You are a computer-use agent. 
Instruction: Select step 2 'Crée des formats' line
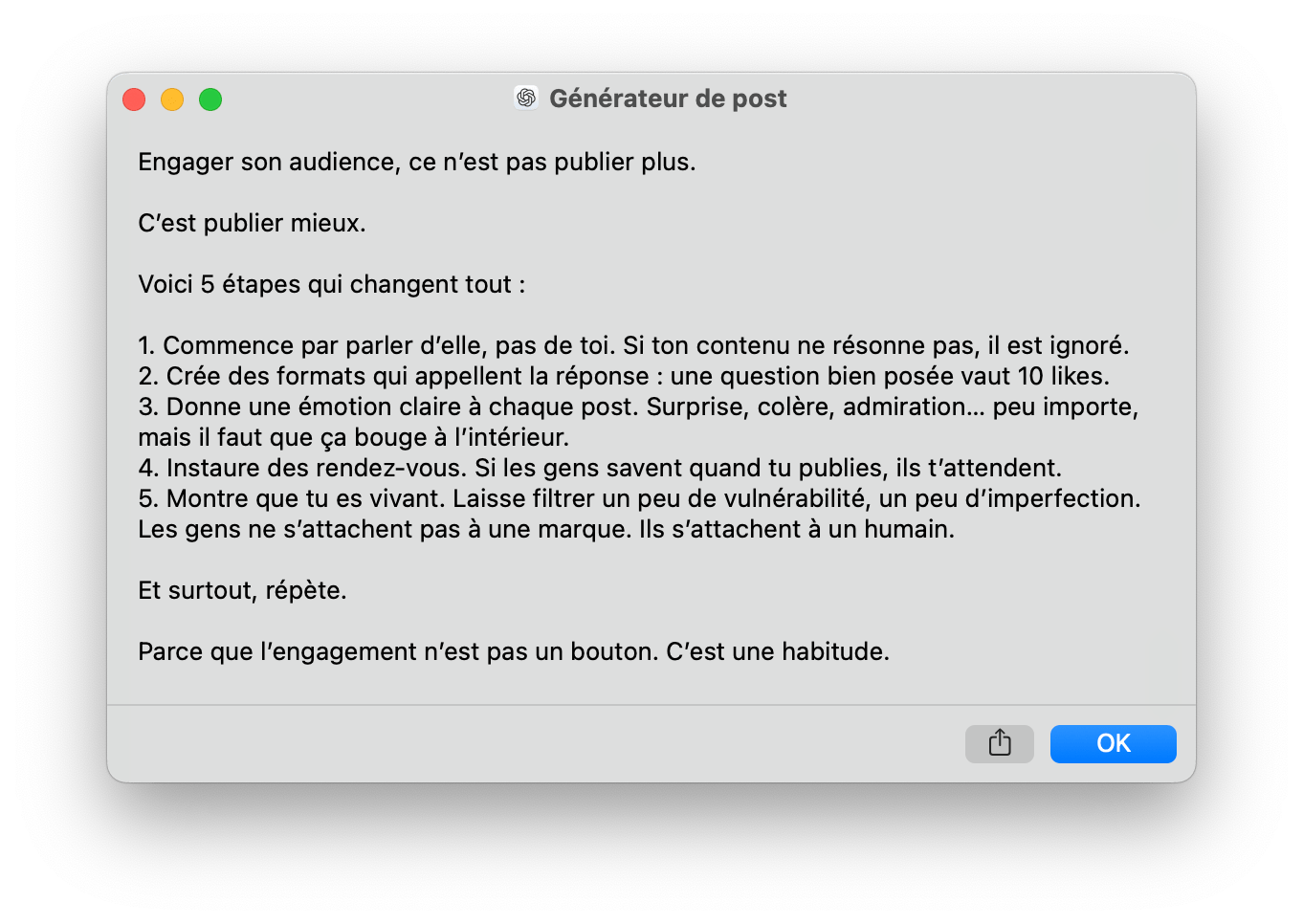click(624, 376)
